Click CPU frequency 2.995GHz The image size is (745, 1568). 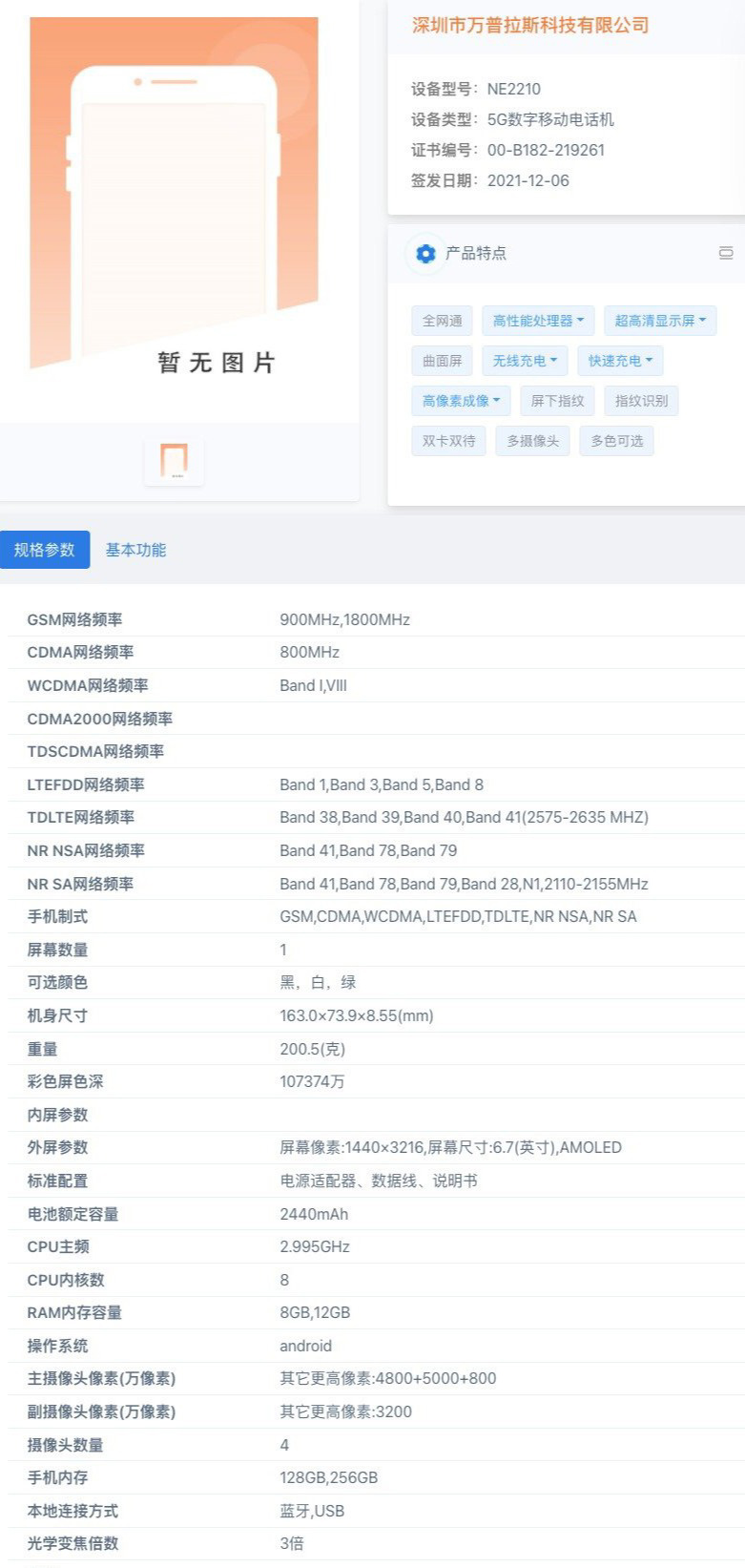click(x=315, y=1246)
